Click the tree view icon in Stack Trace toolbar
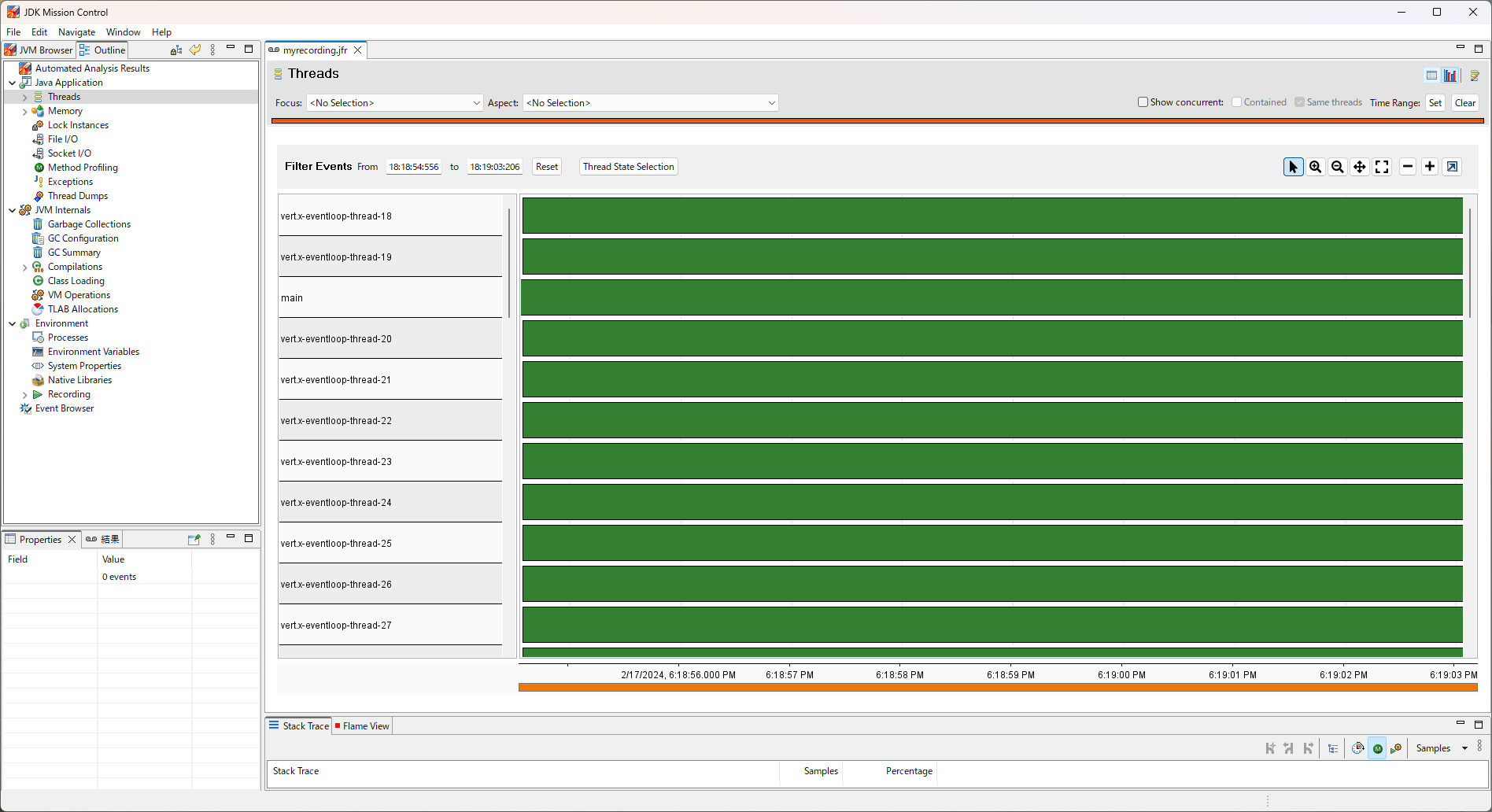1492x812 pixels. [1333, 748]
